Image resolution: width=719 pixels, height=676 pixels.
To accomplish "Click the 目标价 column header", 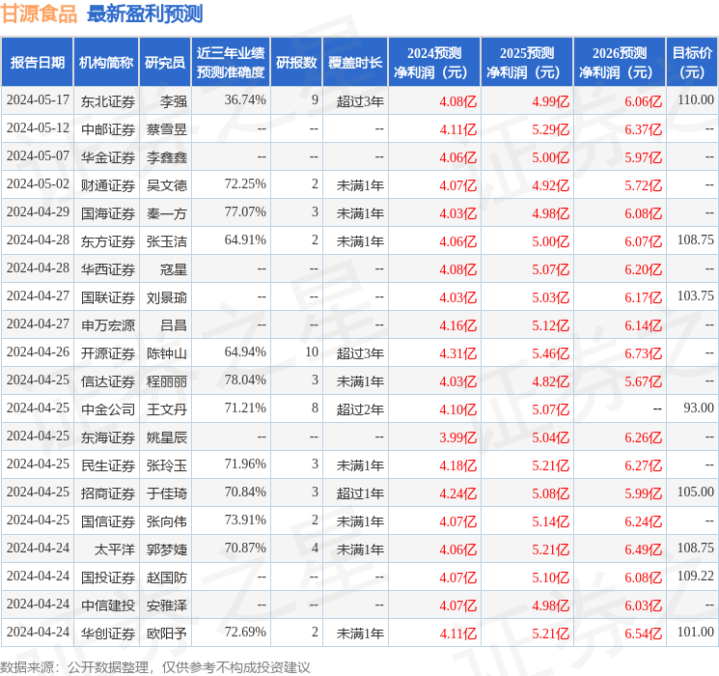I will [x=692, y=62].
